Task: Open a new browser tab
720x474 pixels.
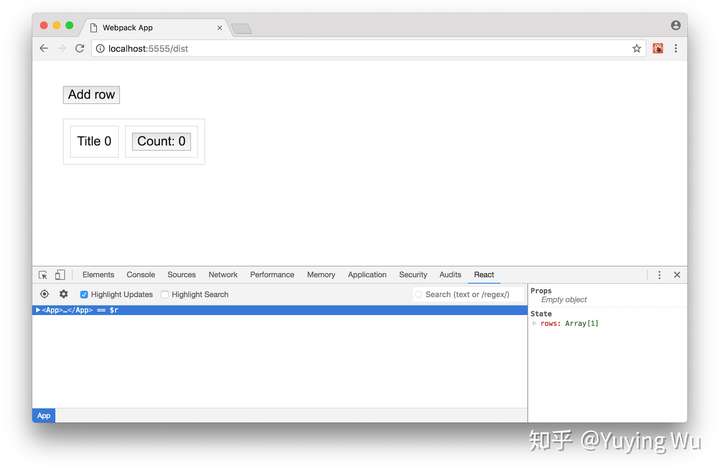Action: (x=241, y=28)
